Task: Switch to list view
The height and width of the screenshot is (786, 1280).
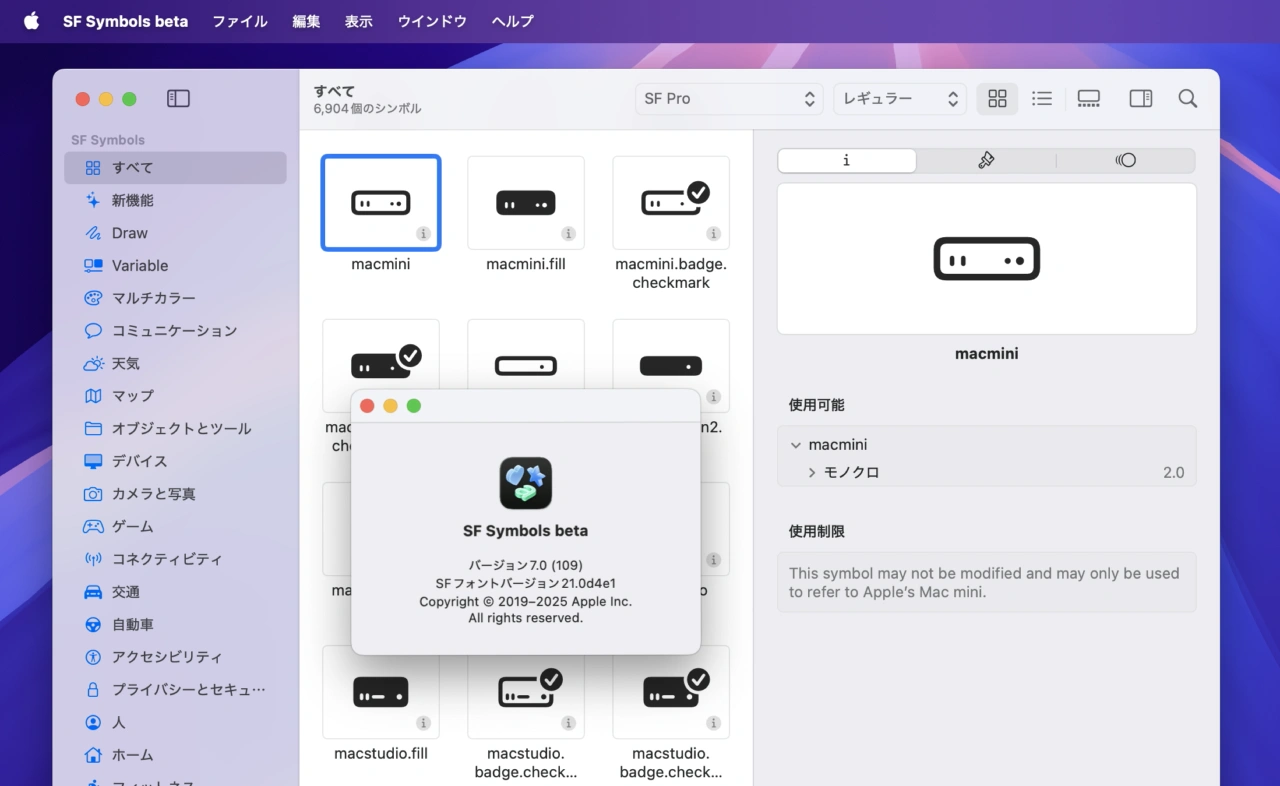Action: (1042, 98)
